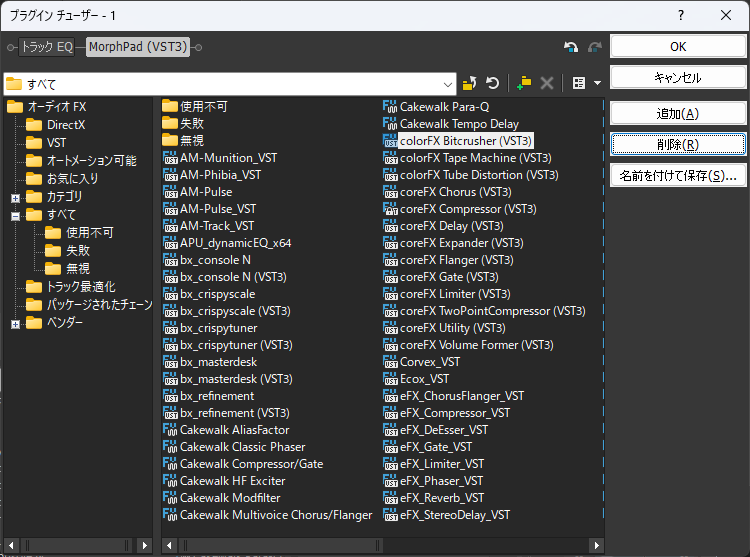Image resolution: width=750 pixels, height=557 pixels.
Task: Select the DirectX tree folder
Action: (x=55, y=125)
